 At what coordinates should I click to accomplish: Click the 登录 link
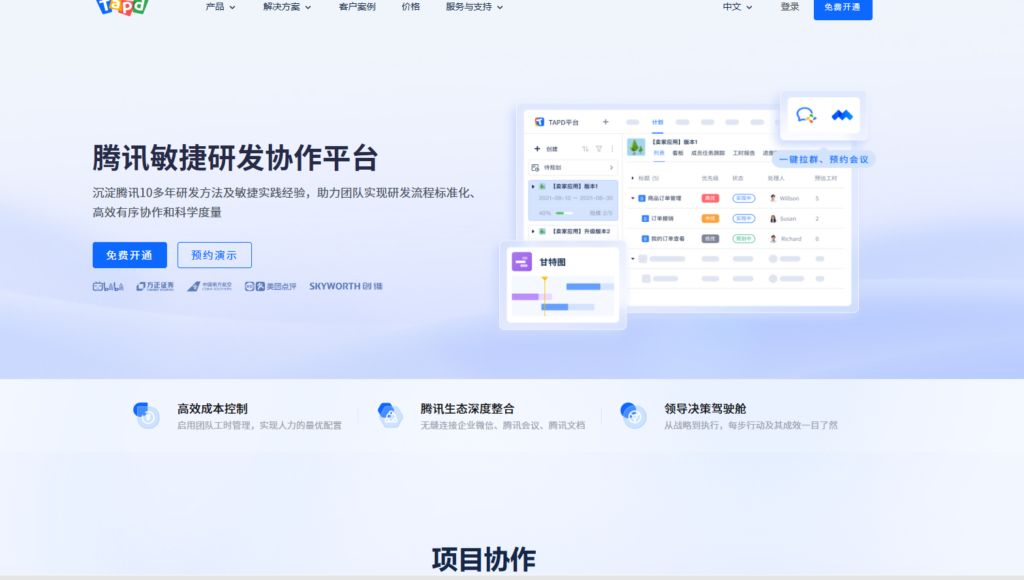coord(789,6)
